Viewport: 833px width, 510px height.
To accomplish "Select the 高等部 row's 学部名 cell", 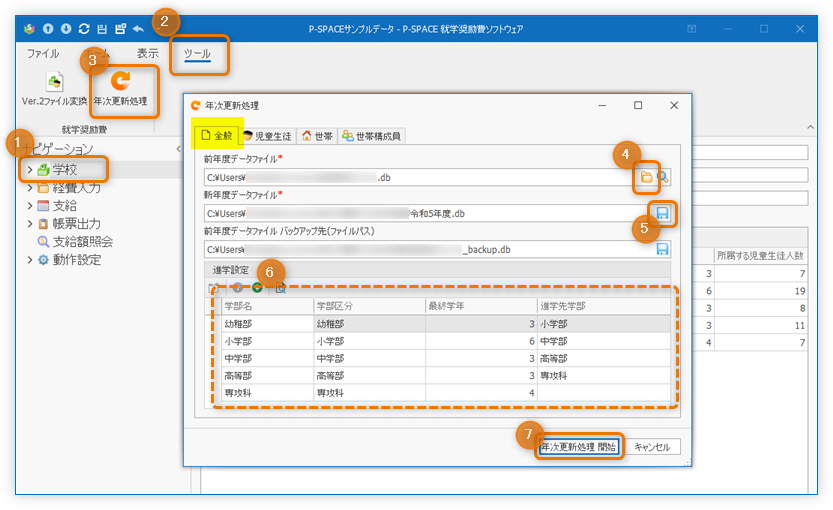I will click(x=268, y=376).
